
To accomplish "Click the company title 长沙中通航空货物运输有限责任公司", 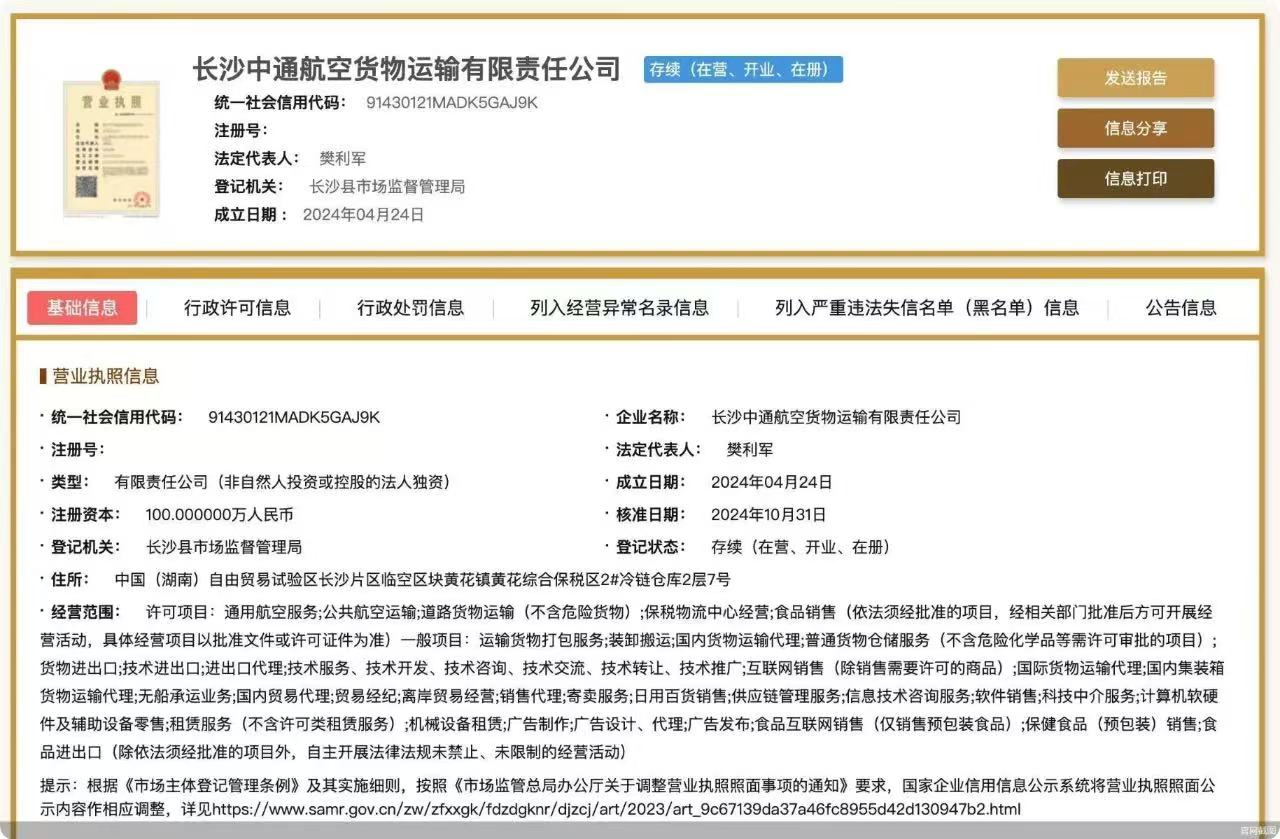I will click(407, 69).
